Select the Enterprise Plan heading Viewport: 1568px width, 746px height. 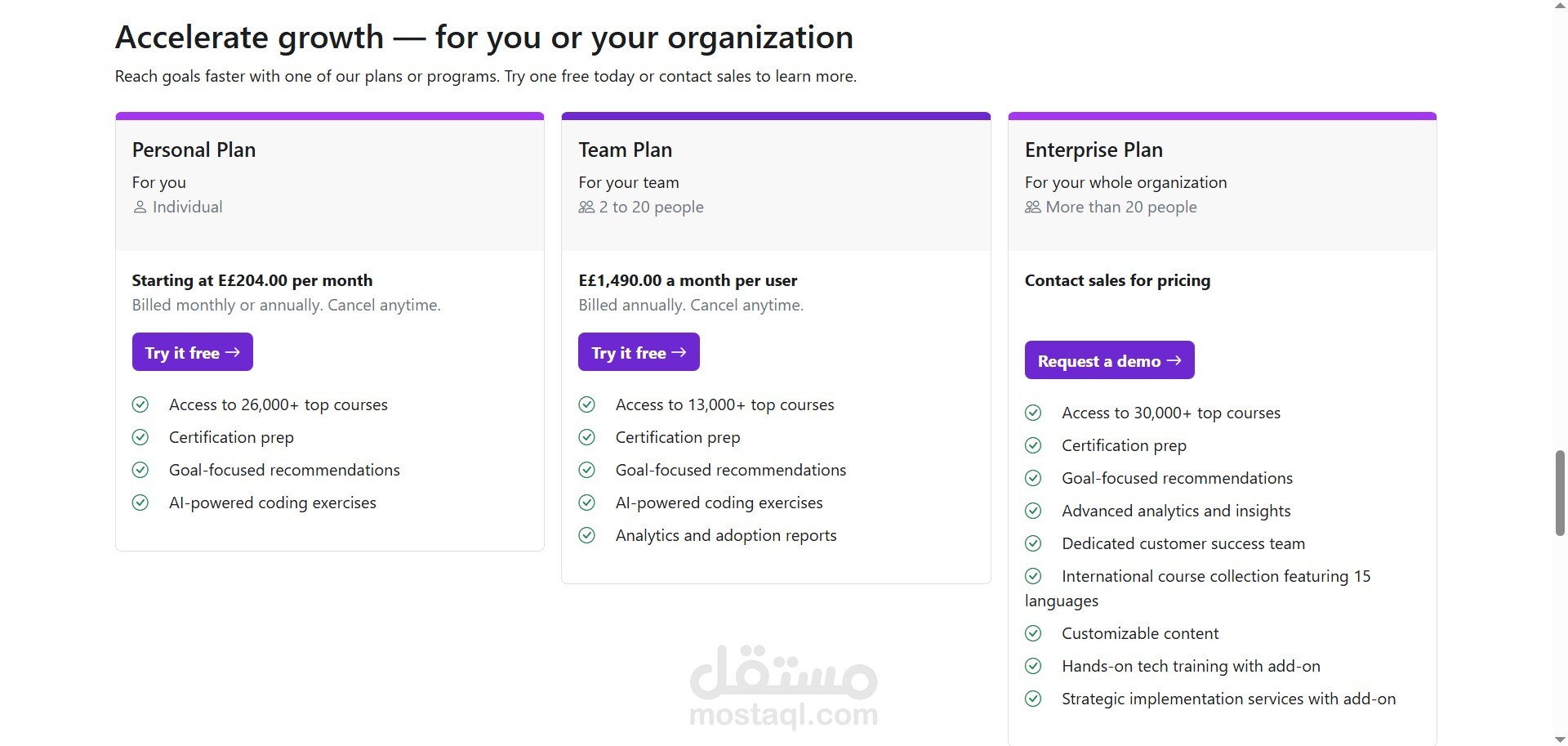(x=1094, y=150)
